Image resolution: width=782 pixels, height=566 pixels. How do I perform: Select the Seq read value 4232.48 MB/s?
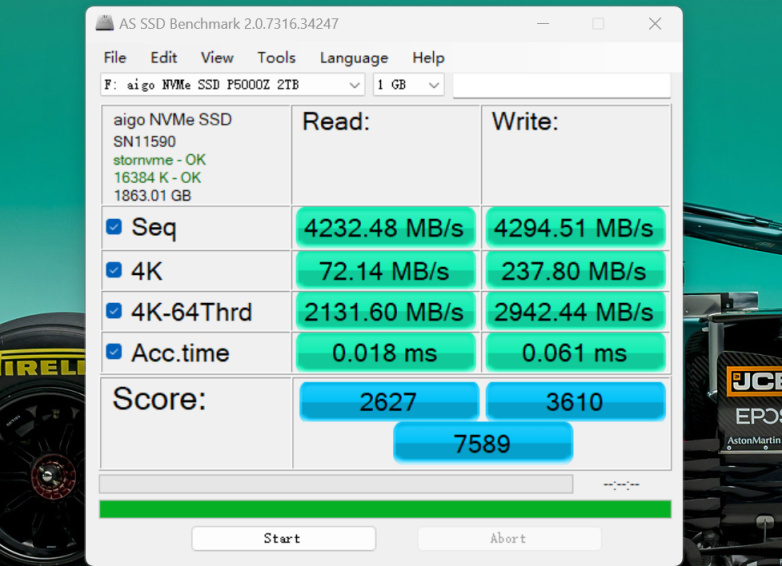coord(385,228)
